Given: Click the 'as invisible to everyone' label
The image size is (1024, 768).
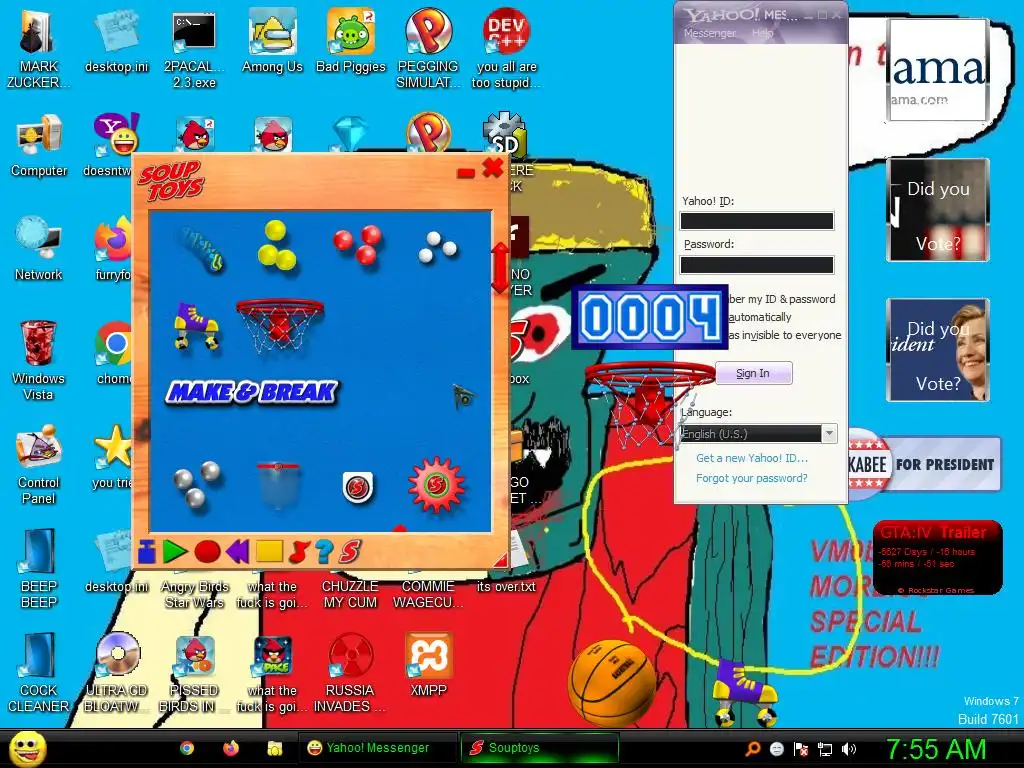Looking at the screenshot, I should (785, 335).
